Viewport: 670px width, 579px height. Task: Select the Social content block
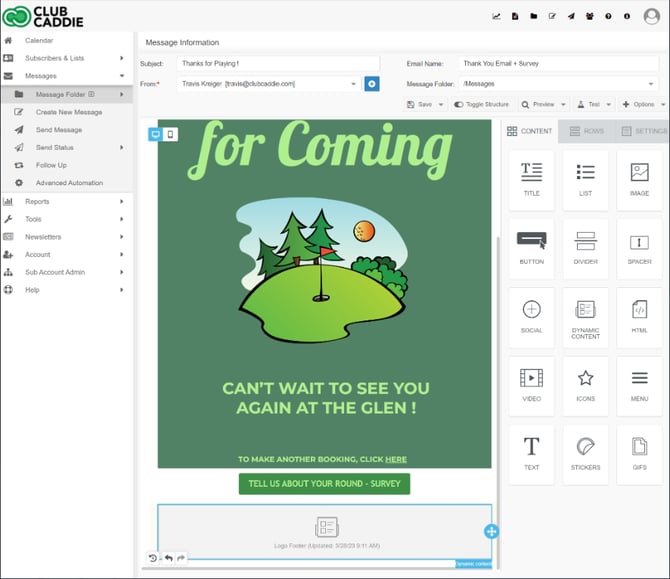point(531,316)
